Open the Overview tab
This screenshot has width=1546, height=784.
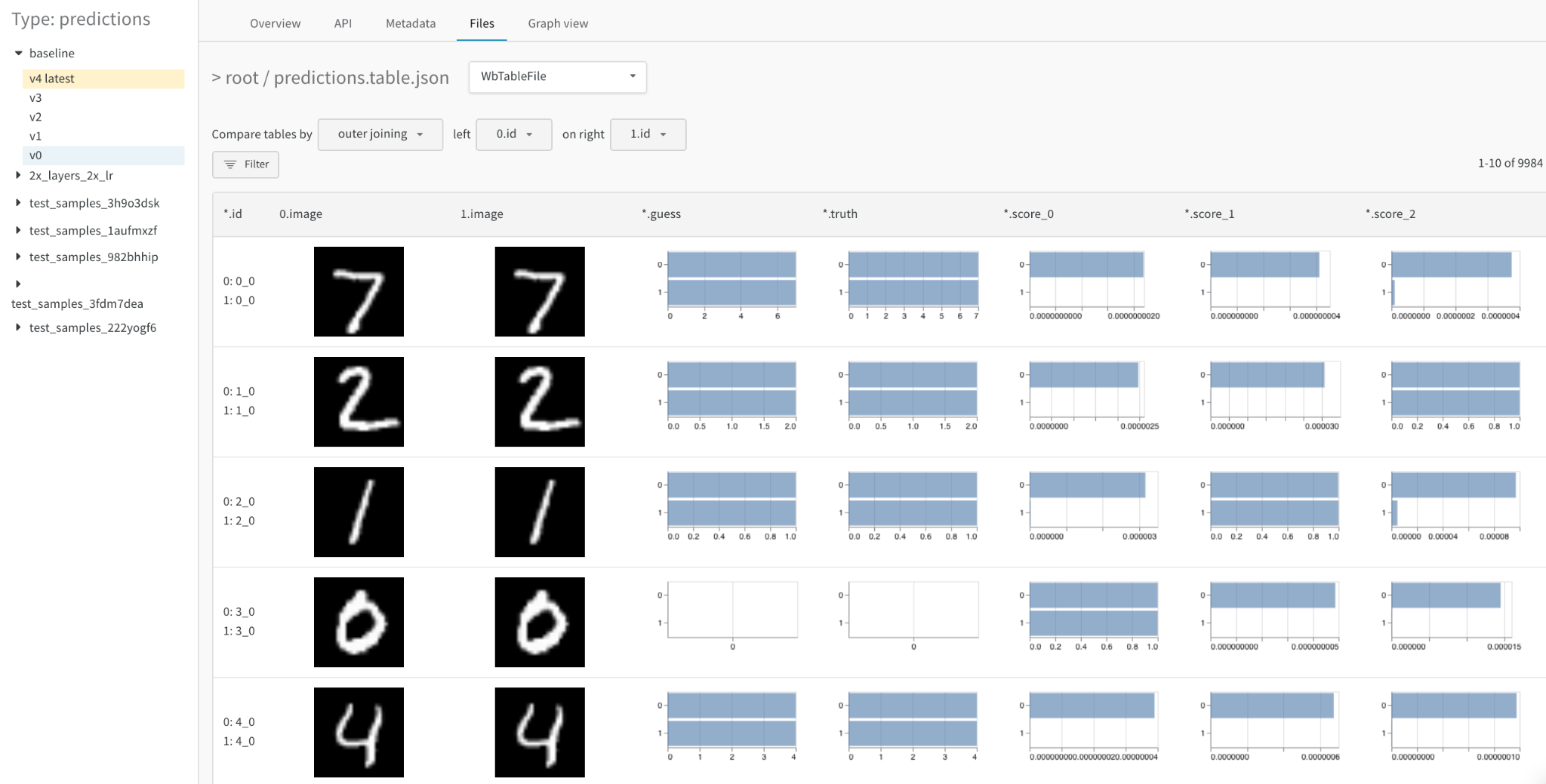pos(275,23)
